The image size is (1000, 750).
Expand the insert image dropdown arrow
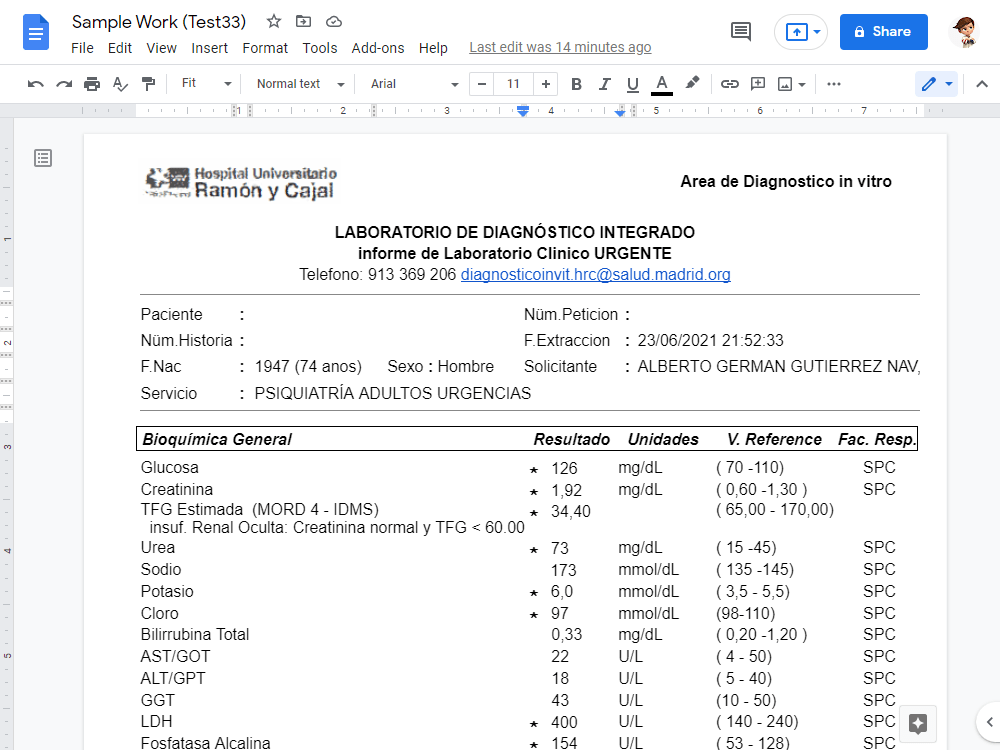pyautogui.click(x=802, y=84)
